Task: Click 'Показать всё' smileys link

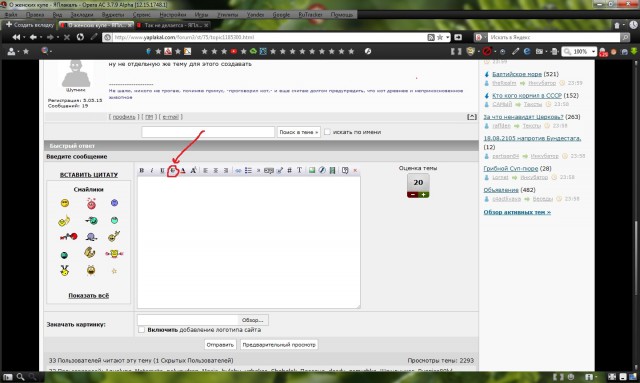Action: [x=89, y=295]
